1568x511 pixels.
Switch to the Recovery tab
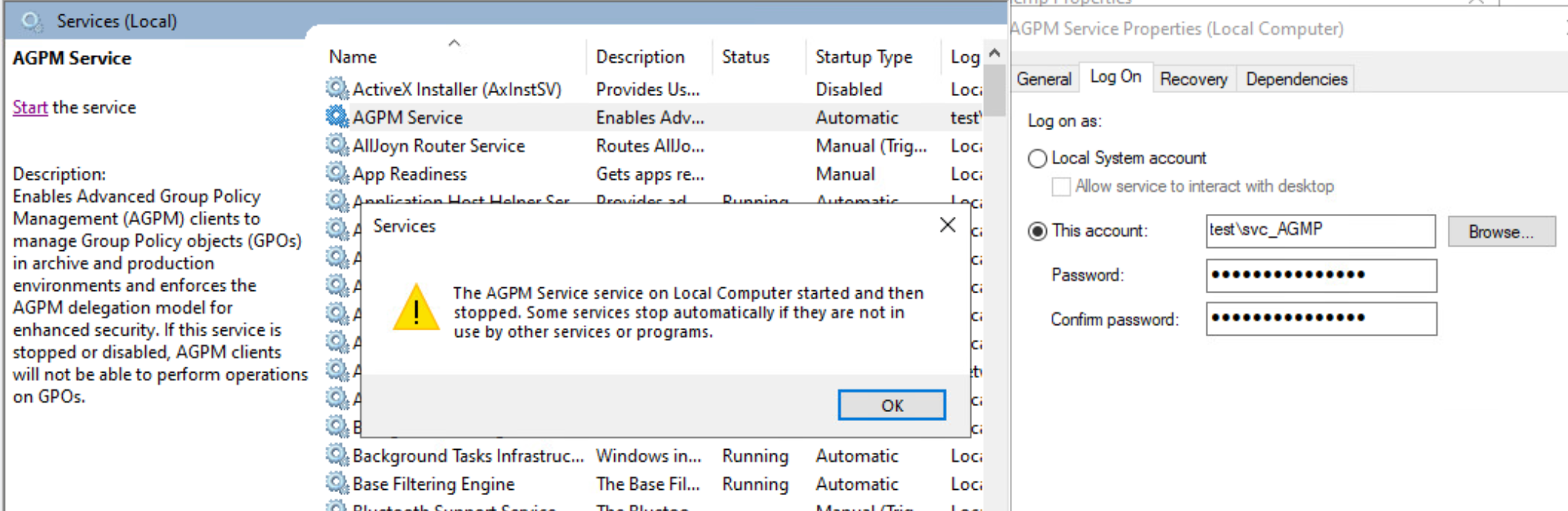[1194, 79]
